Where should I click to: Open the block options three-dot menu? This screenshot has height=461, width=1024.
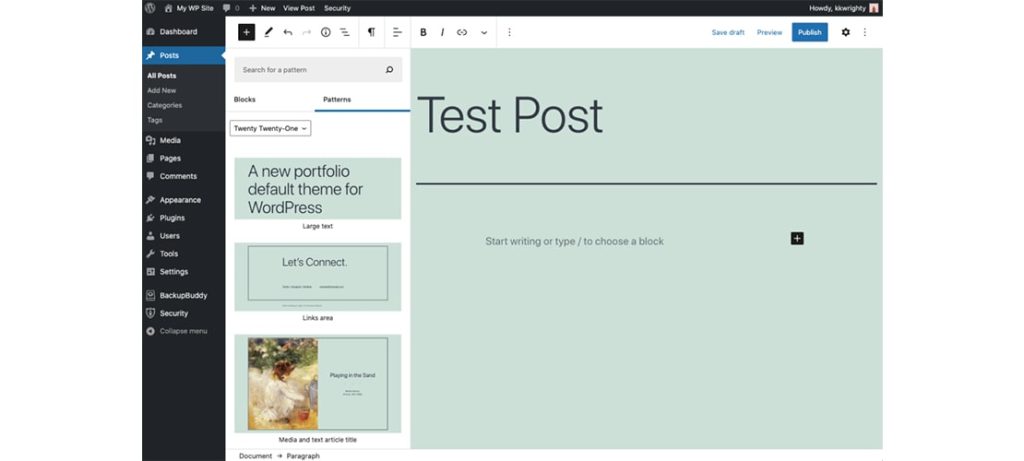point(509,32)
